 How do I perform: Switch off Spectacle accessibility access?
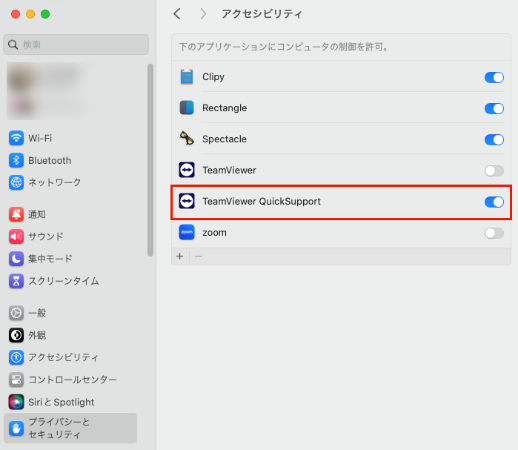tap(494, 140)
